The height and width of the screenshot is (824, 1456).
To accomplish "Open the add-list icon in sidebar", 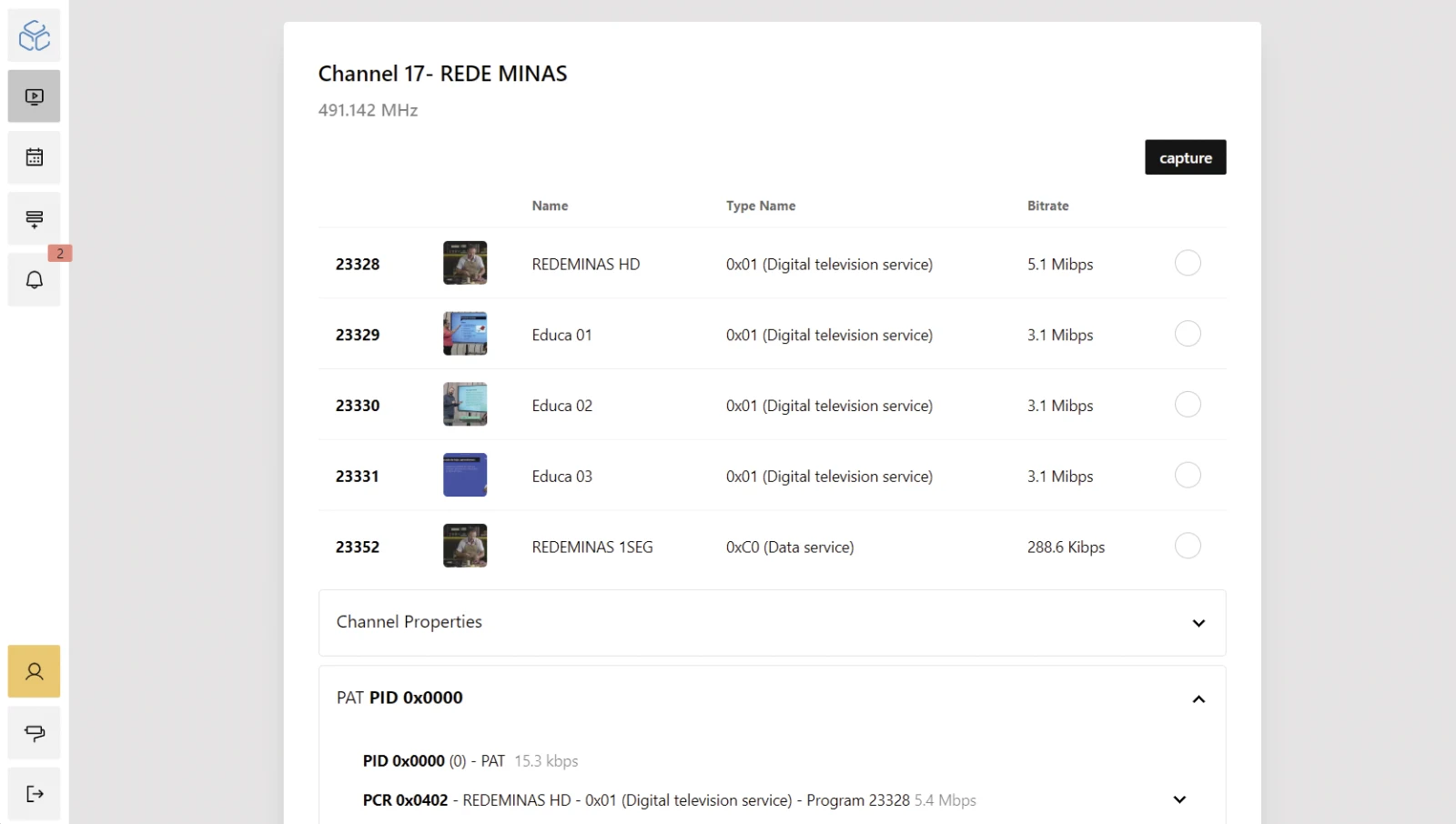I will tap(35, 218).
